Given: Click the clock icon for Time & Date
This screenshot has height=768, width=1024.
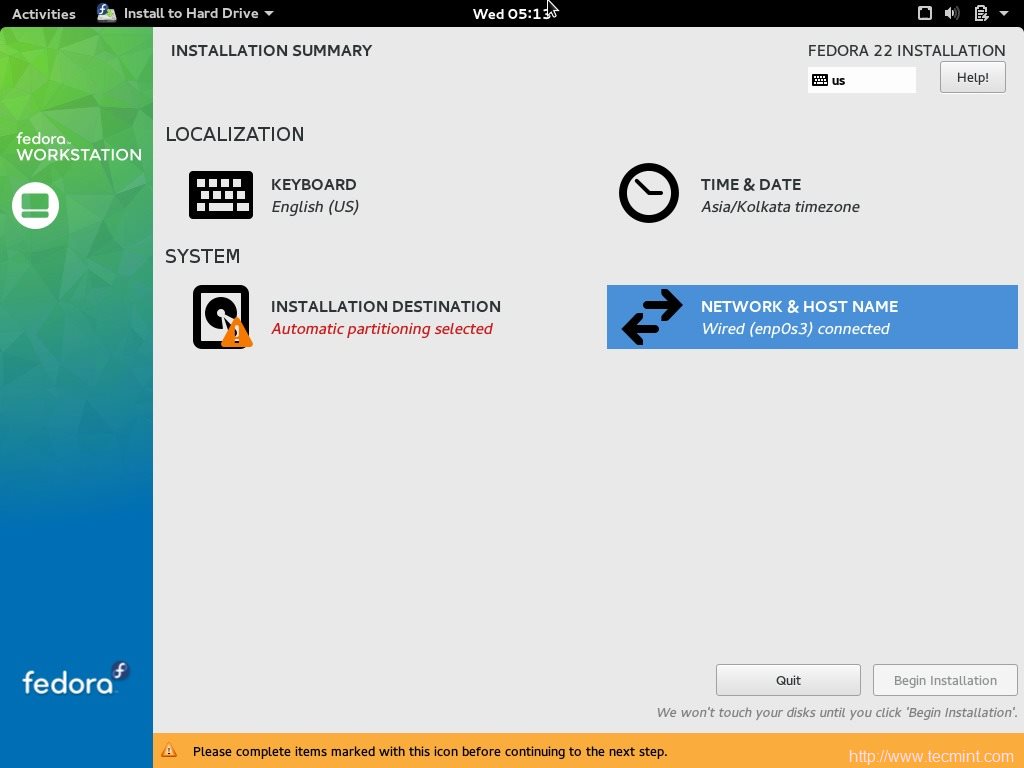Looking at the screenshot, I should click(x=648, y=192).
